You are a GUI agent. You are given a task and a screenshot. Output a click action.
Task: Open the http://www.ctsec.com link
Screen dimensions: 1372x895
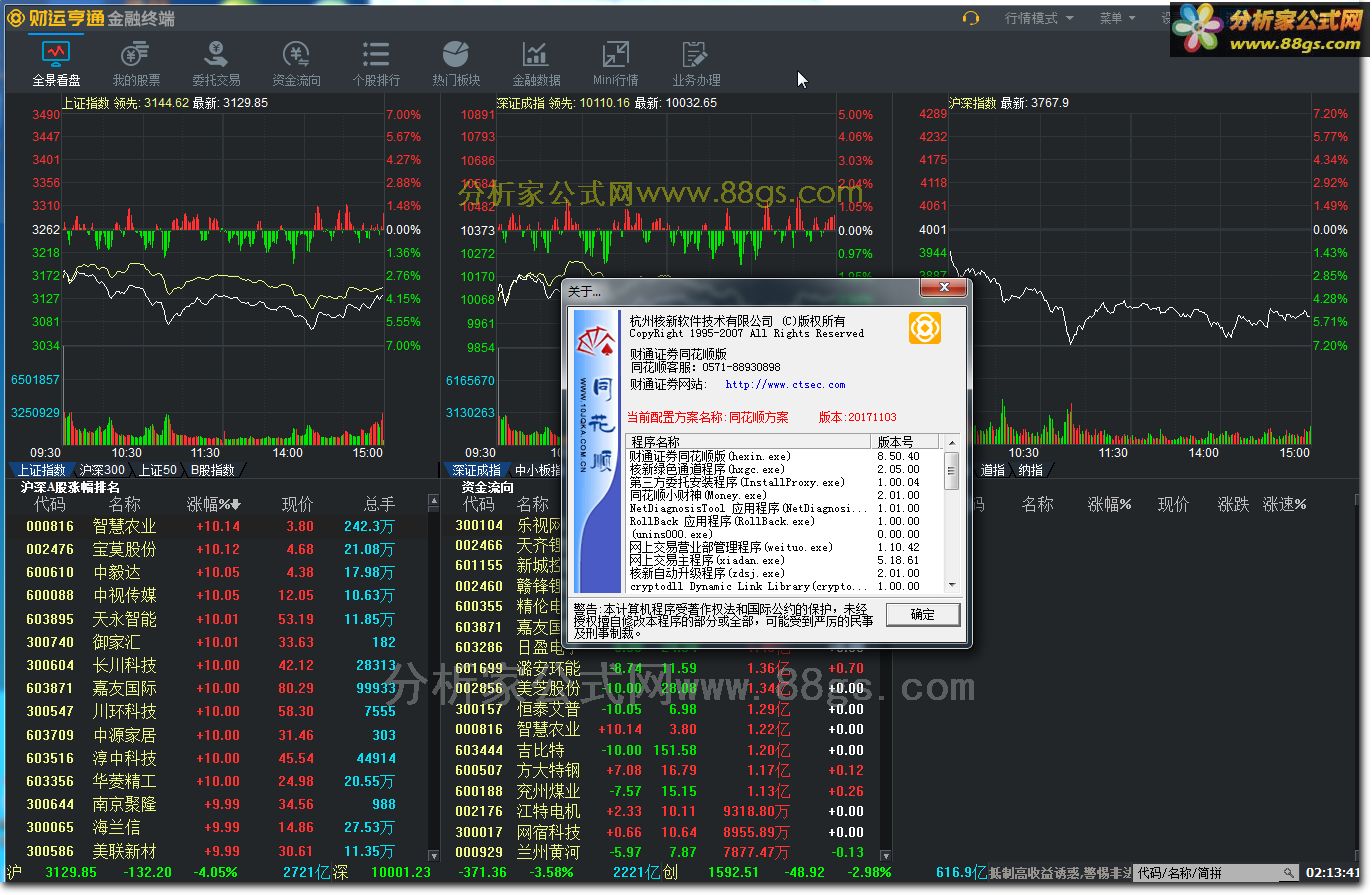point(785,385)
